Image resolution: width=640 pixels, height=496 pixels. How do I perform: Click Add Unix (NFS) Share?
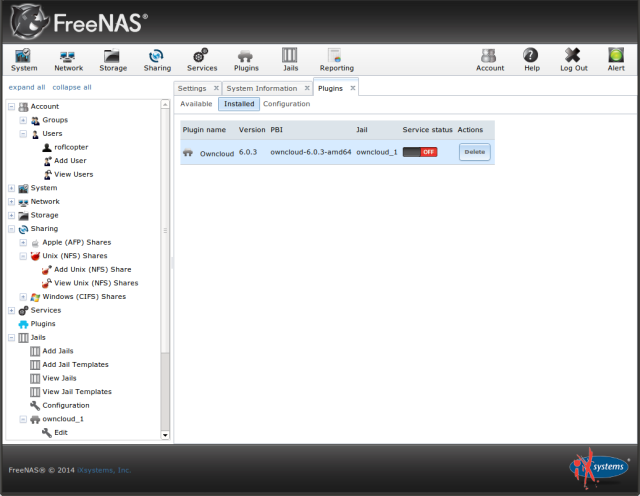pos(92,269)
